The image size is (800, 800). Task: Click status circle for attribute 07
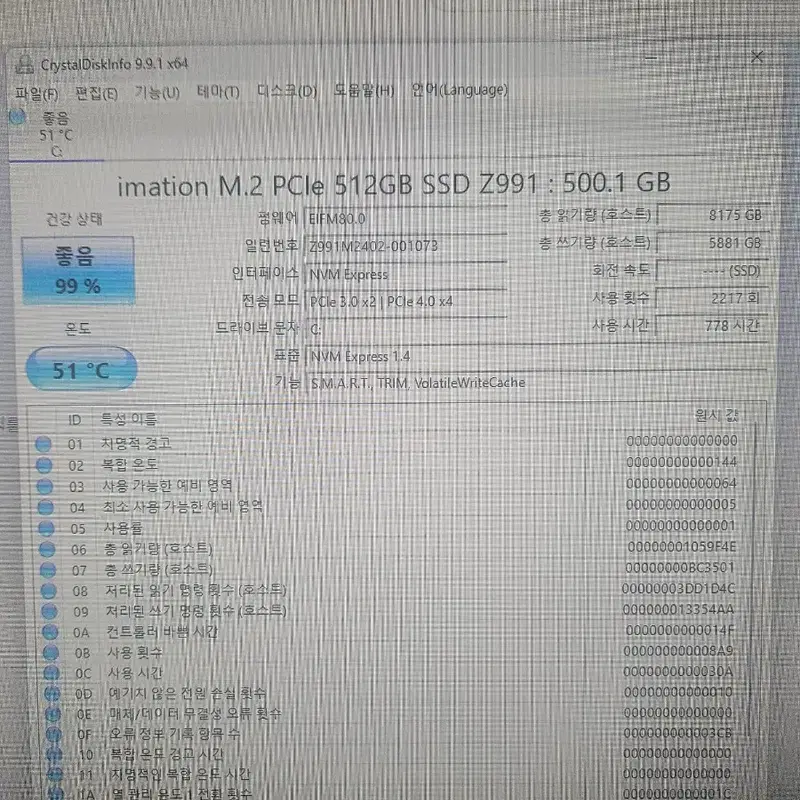(48, 570)
